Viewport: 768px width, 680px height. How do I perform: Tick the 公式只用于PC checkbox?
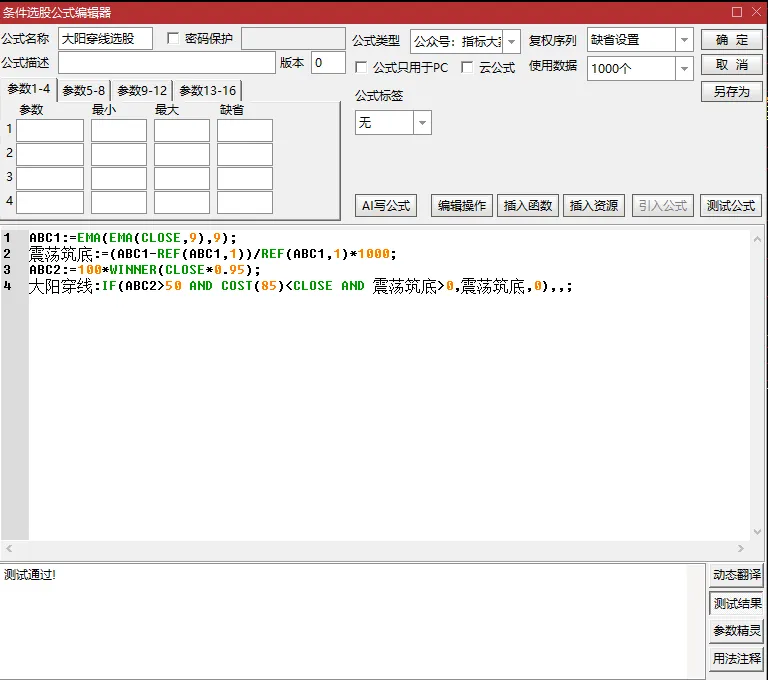(x=361, y=67)
